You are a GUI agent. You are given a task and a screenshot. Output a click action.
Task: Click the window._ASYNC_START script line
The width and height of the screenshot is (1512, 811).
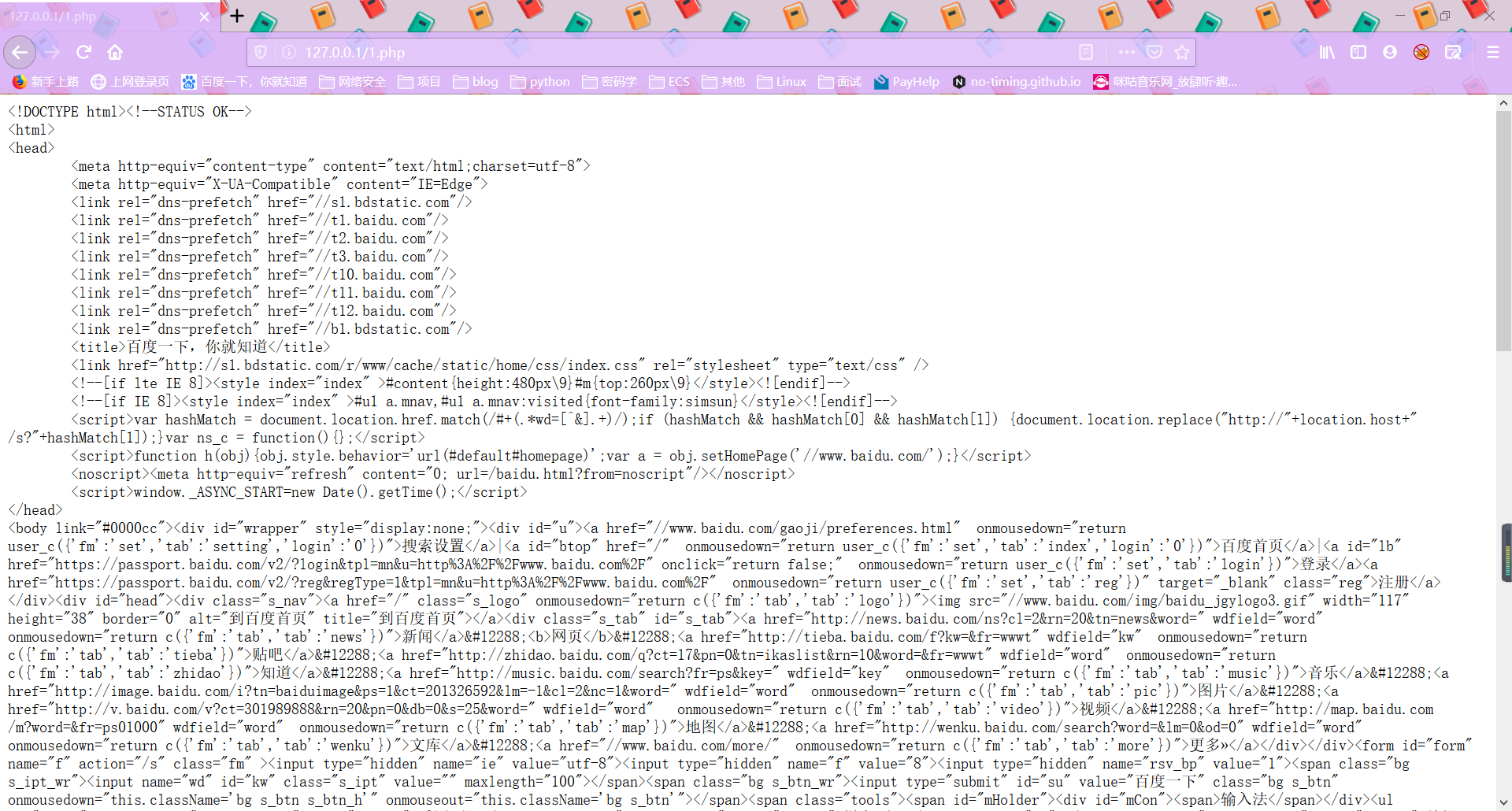tap(299, 492)
